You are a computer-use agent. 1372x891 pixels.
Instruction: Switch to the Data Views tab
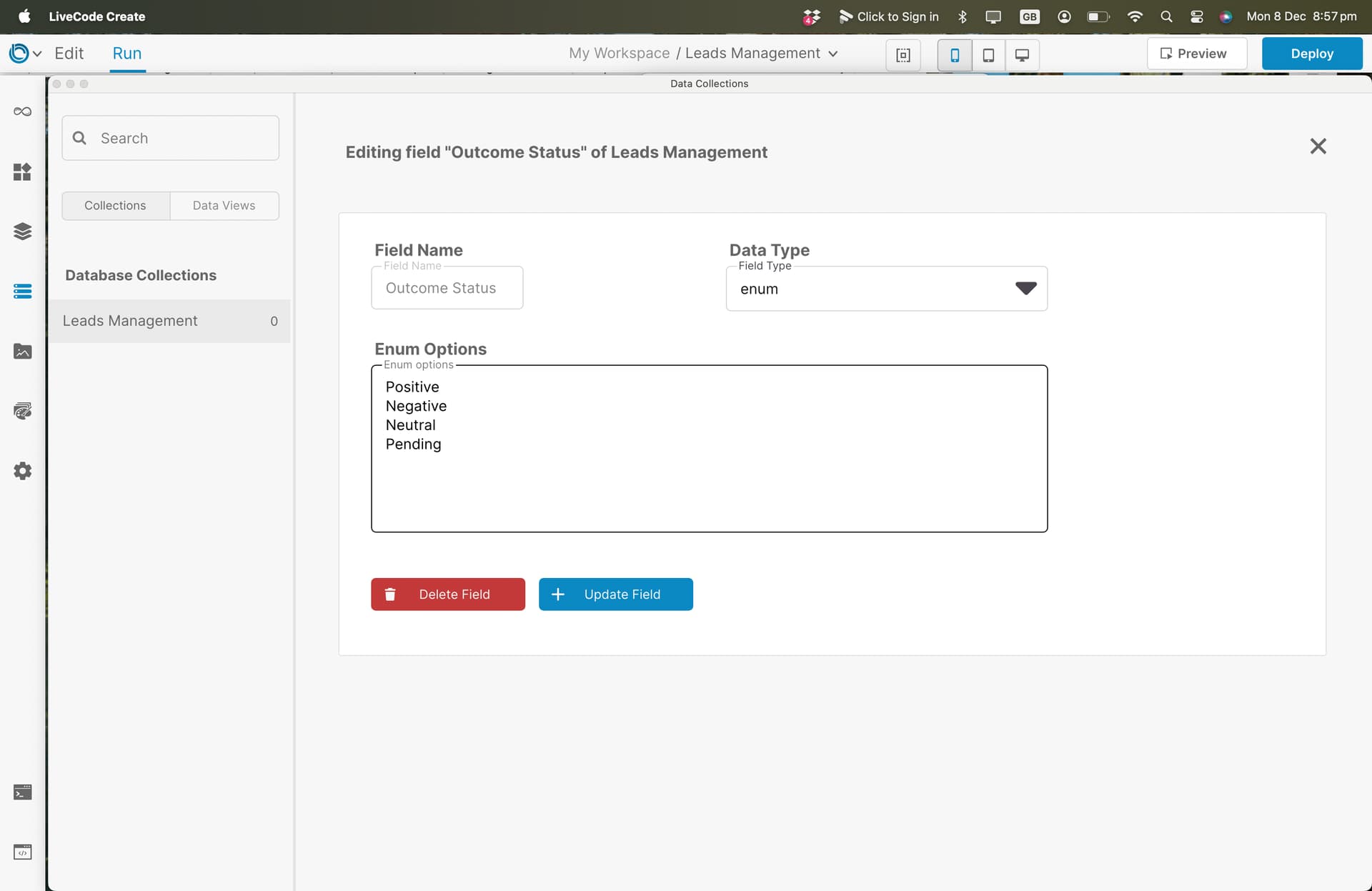coord(224,206)
